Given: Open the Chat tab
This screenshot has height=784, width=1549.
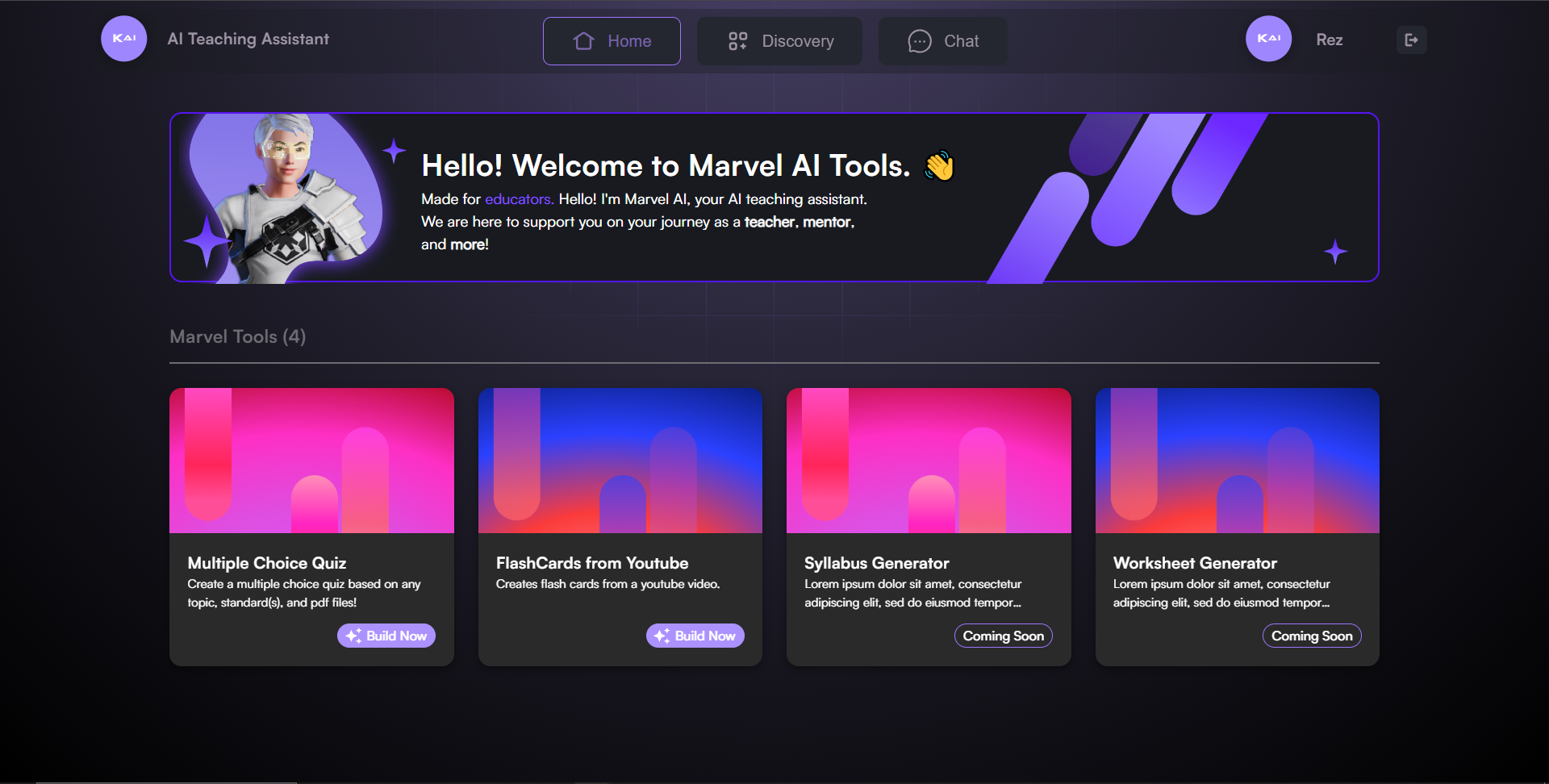Looking at the screenshot, I should tap(942, 41).
